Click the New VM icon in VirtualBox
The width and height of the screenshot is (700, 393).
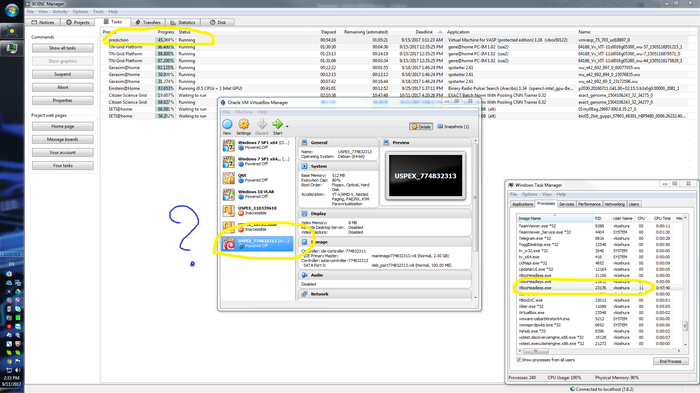227,125
